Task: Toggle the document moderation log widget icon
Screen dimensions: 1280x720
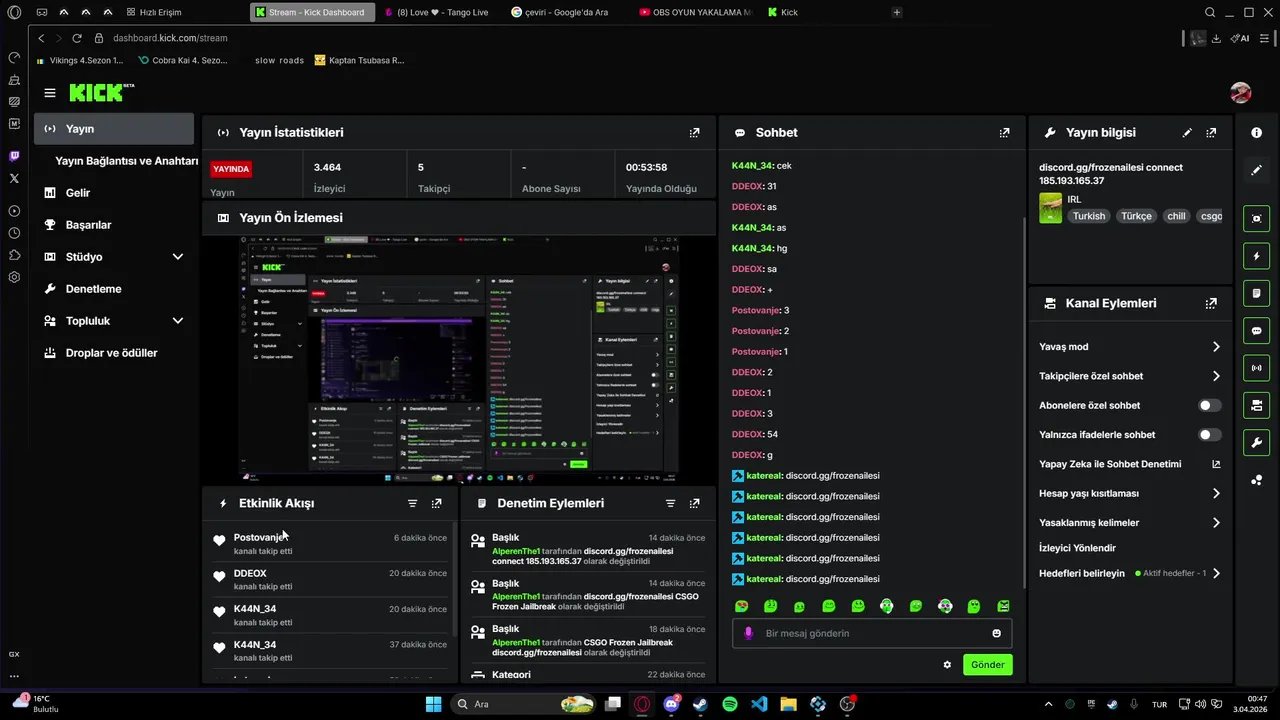Action: pyautogui.click(x=1256, y=293)
